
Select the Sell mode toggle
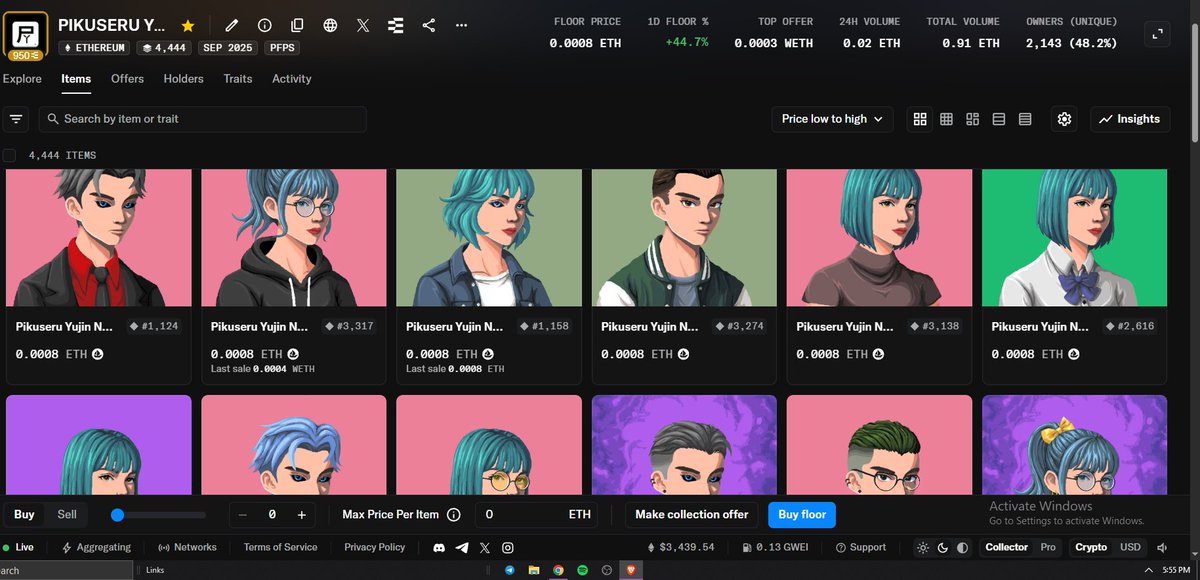pyautogui.click(x=67, y=515)
